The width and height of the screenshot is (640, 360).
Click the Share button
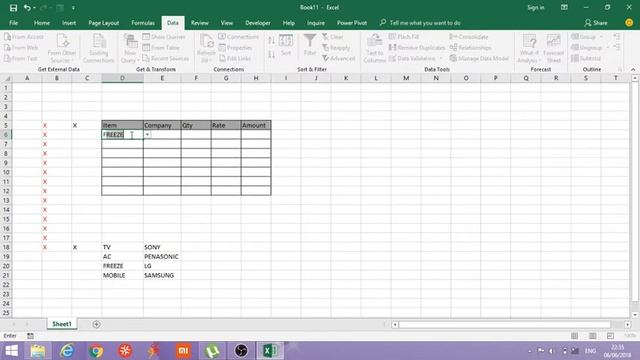click(x=596, y=23)
